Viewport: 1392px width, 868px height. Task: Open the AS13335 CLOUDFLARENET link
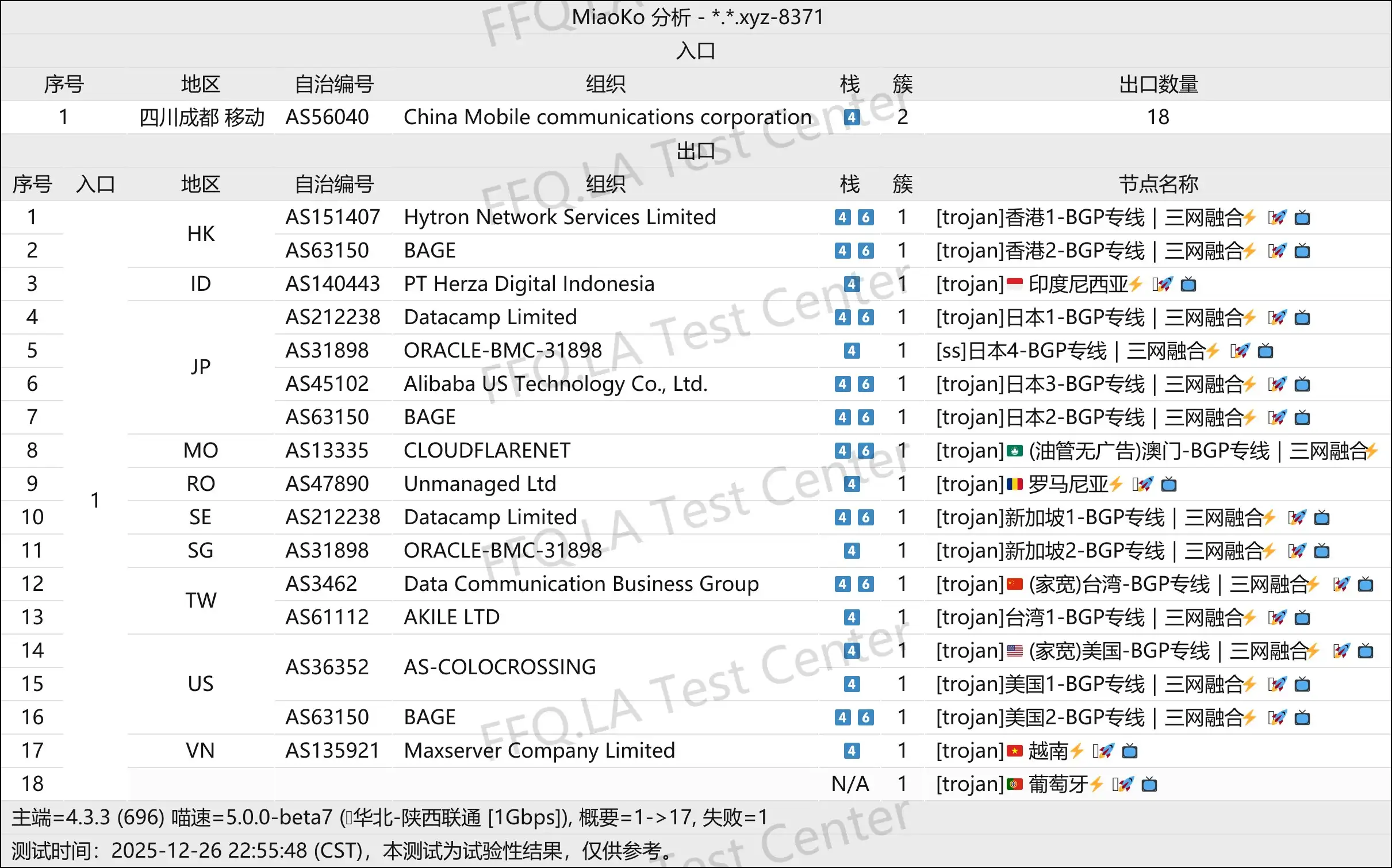[327, 451]
